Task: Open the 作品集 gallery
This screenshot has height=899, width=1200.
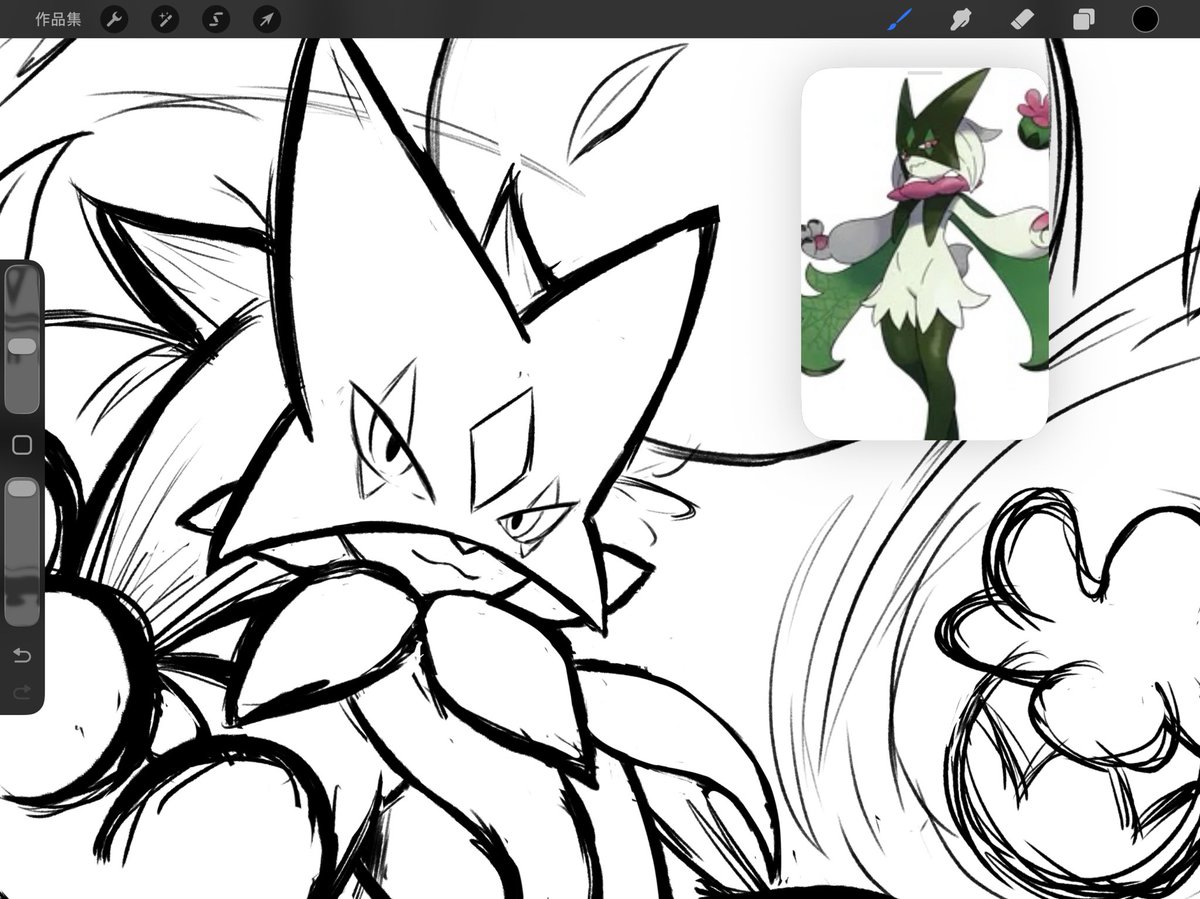Action: tap(58, 19)
